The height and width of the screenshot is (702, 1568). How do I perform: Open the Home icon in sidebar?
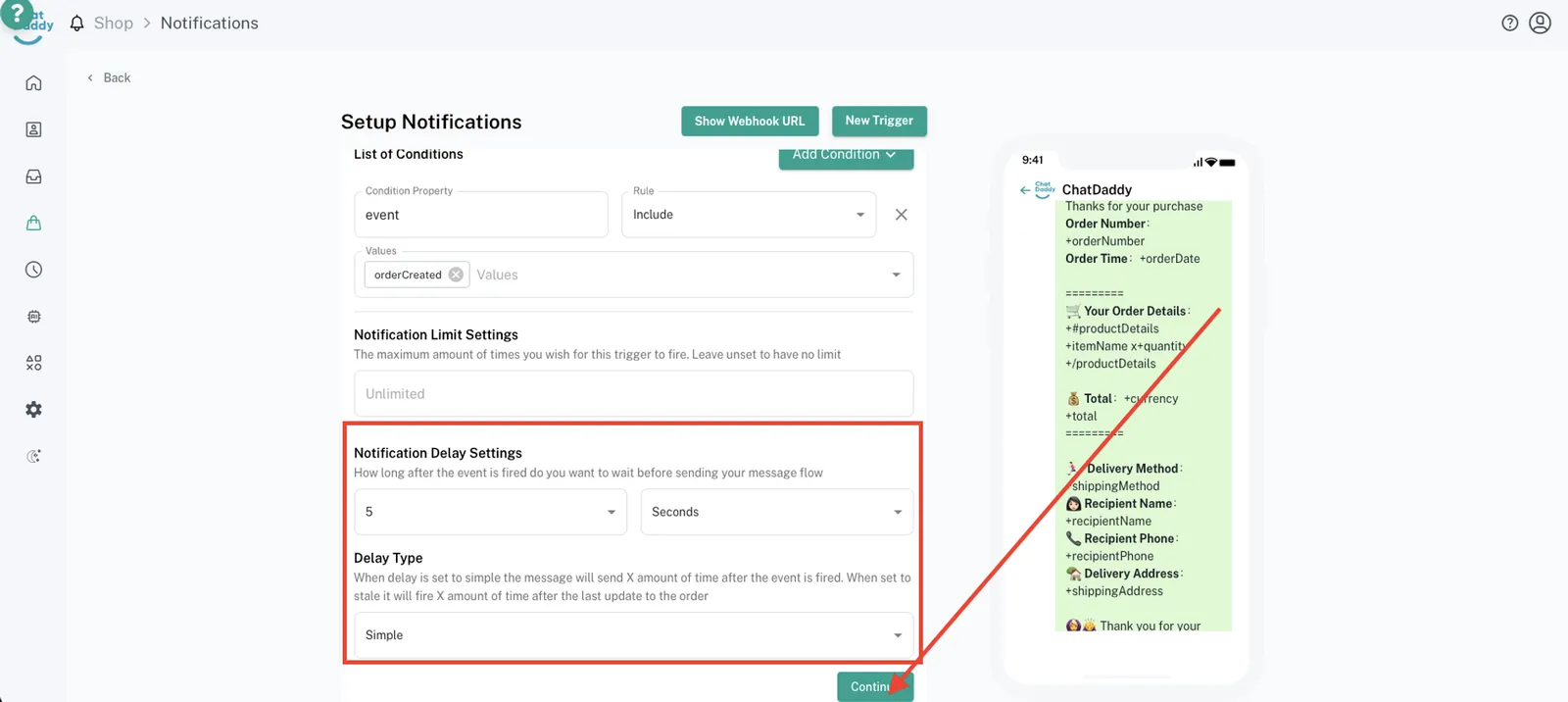point(33,83)
